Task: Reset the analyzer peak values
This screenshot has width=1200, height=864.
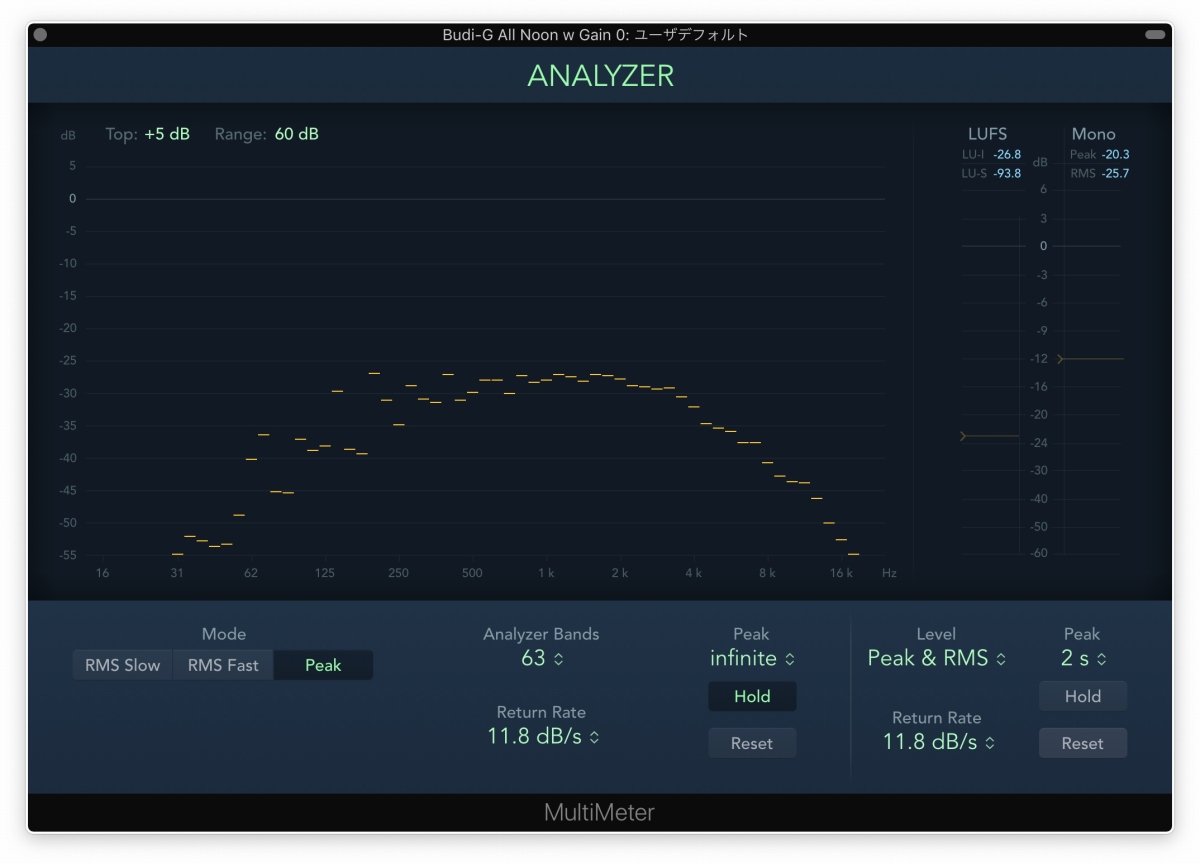Action: (752, 743)
